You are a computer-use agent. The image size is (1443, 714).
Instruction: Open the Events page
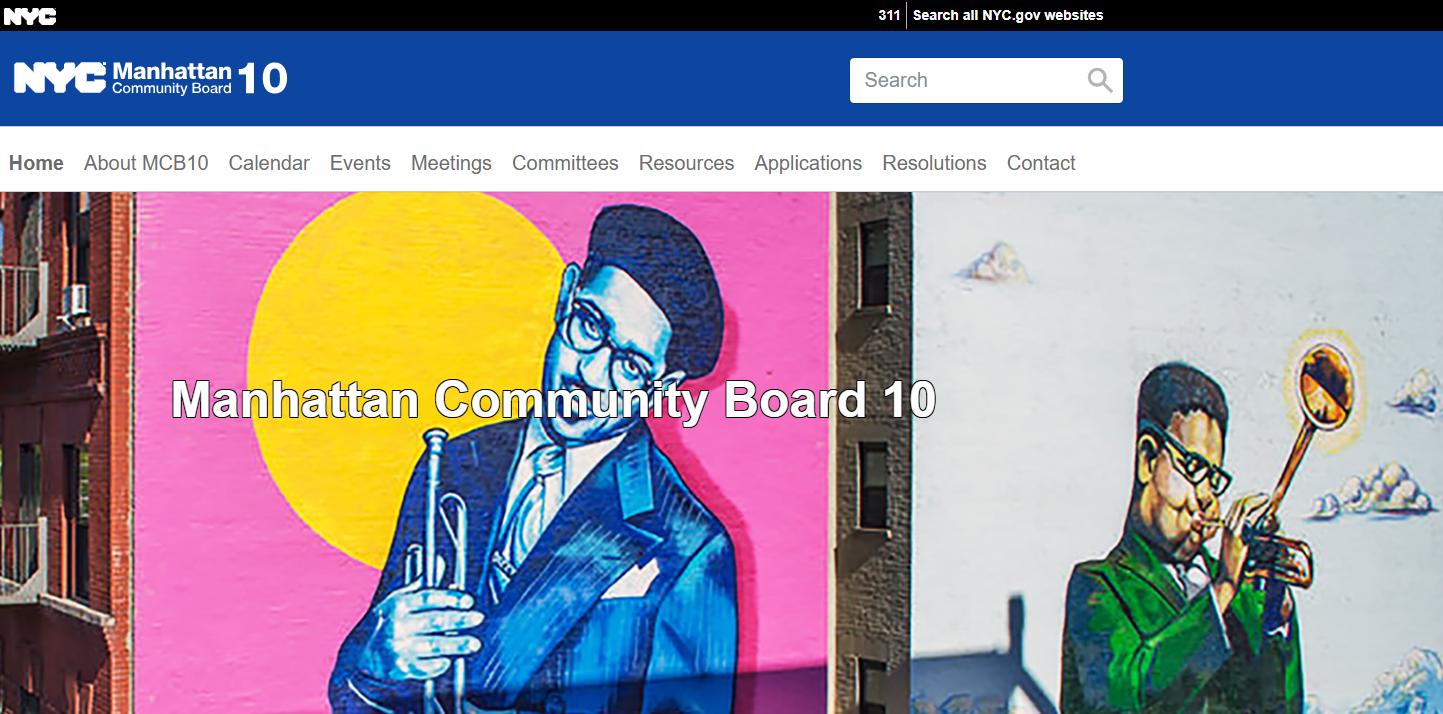coord(360,162)
